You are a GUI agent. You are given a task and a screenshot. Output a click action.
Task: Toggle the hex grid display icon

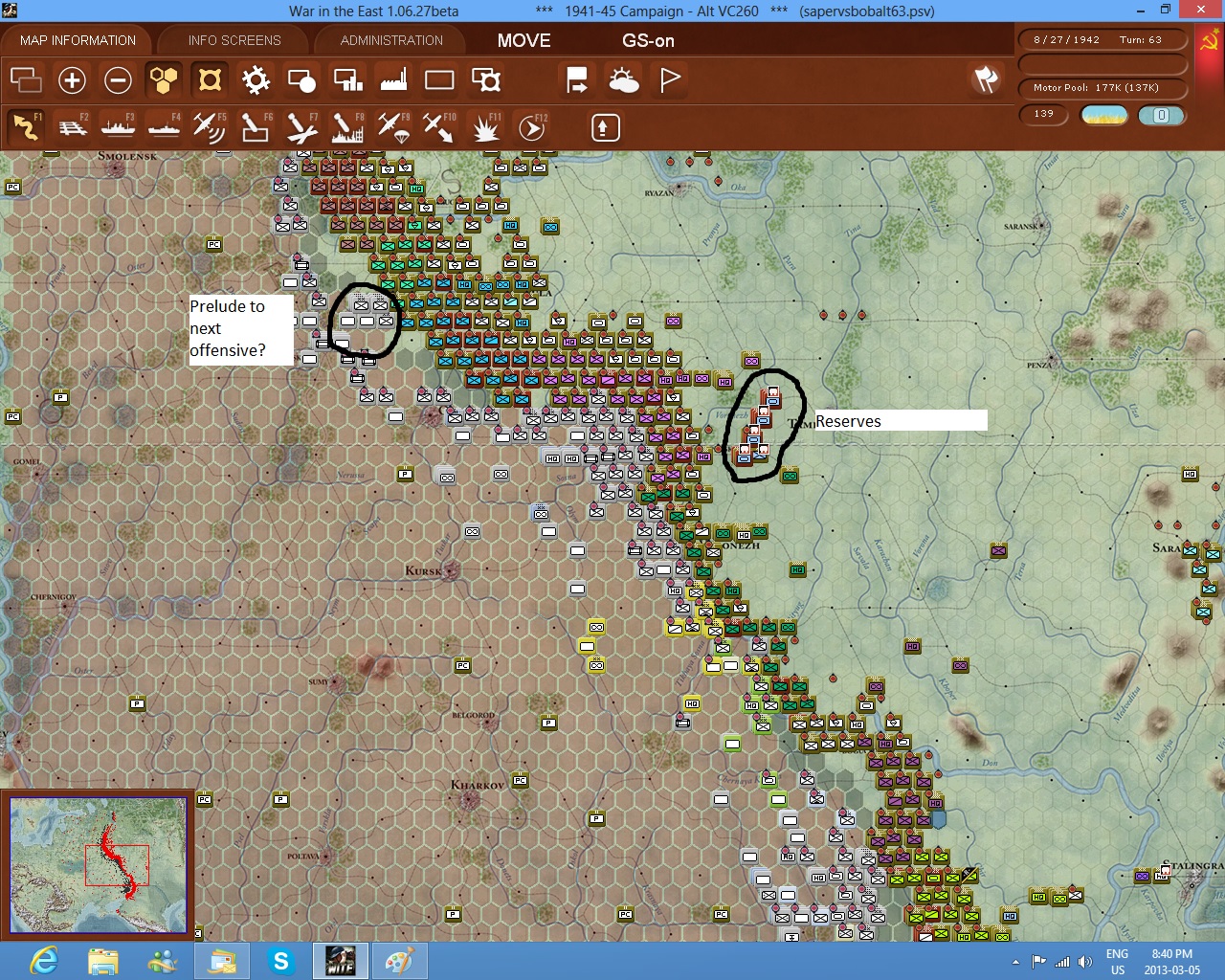point(164,79)
